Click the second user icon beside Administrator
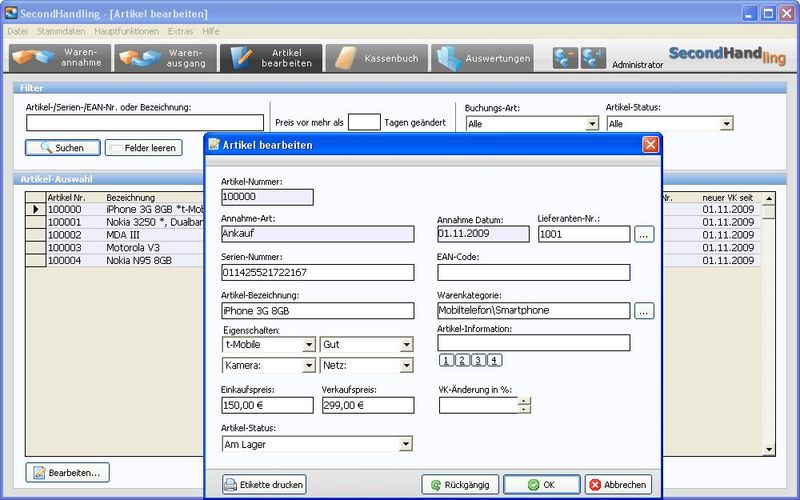 [x=593, y=58]
